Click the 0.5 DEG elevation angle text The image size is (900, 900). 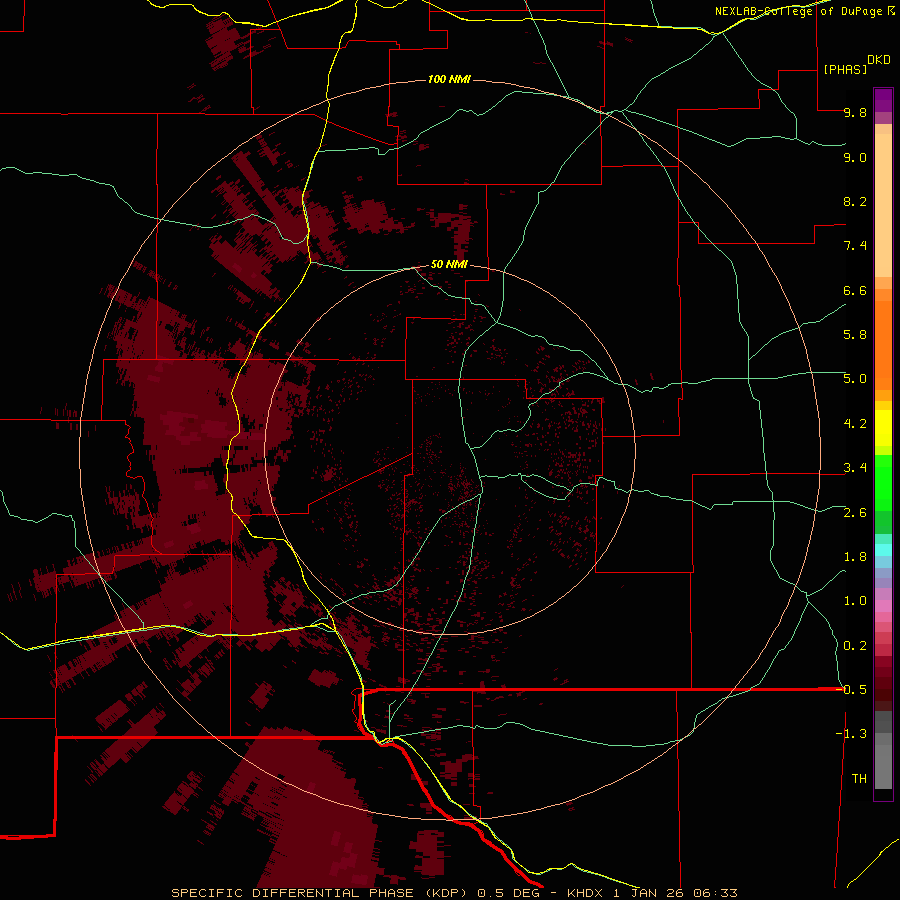pyautogui.click(x=509, y=893)
